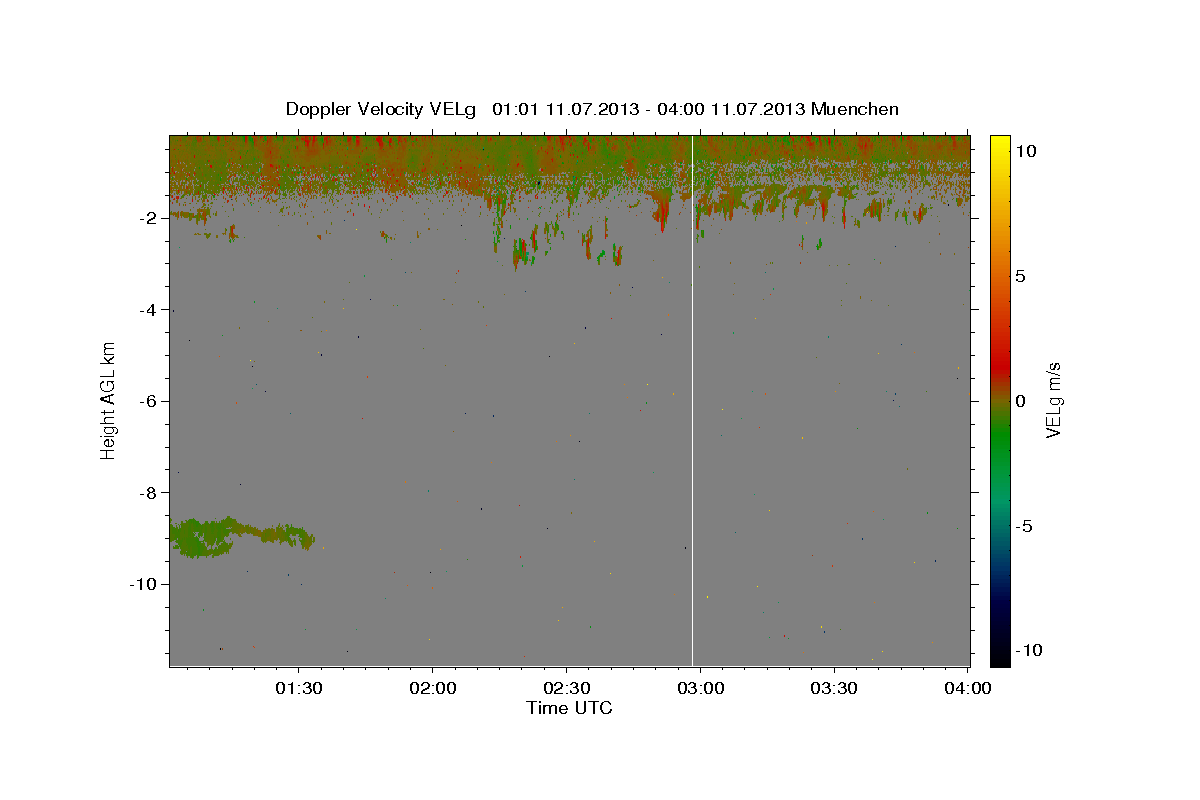Click the 02:30 time tick label

click(566, 688)
